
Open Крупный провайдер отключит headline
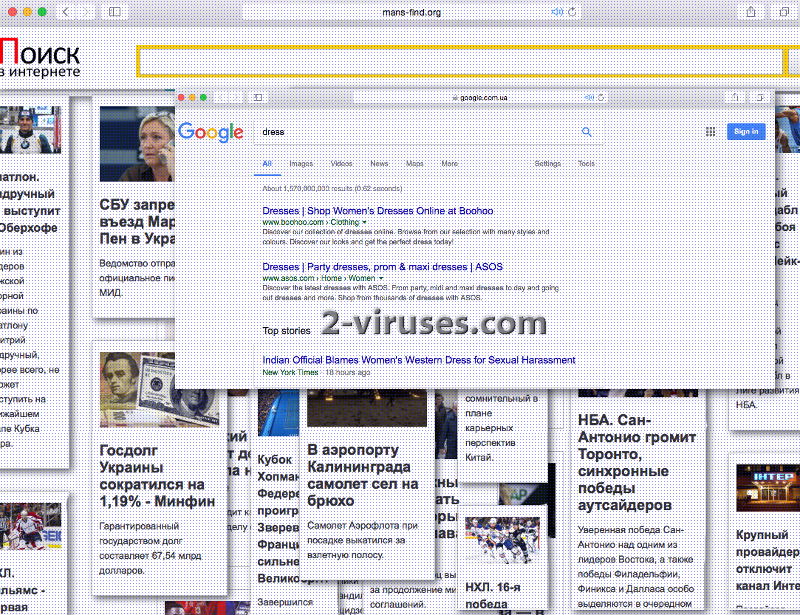coord(768,560)
